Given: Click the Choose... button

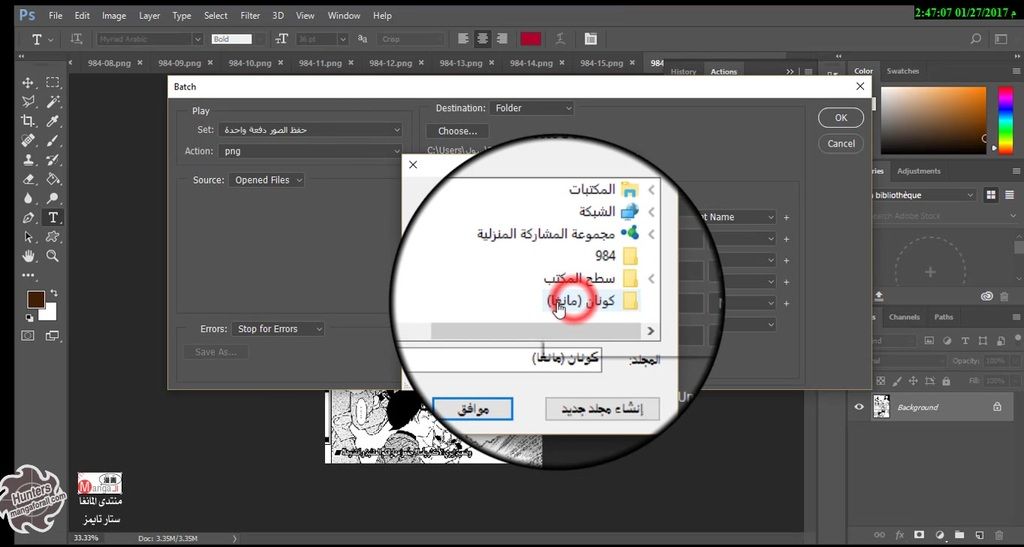Looking at the screenshot, I should coord(457,131).
